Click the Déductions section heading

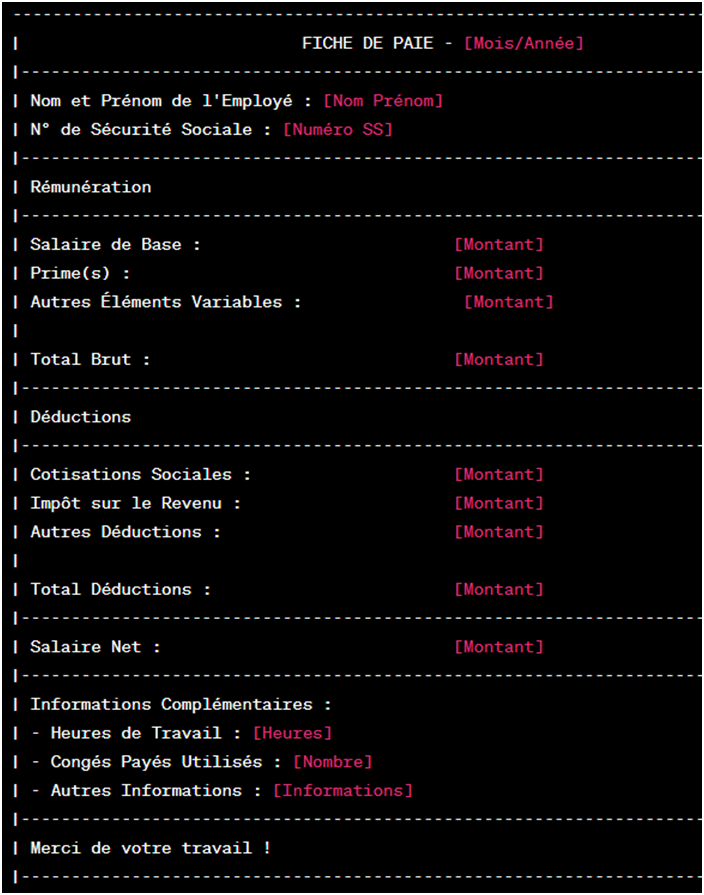tap(81, 417)
